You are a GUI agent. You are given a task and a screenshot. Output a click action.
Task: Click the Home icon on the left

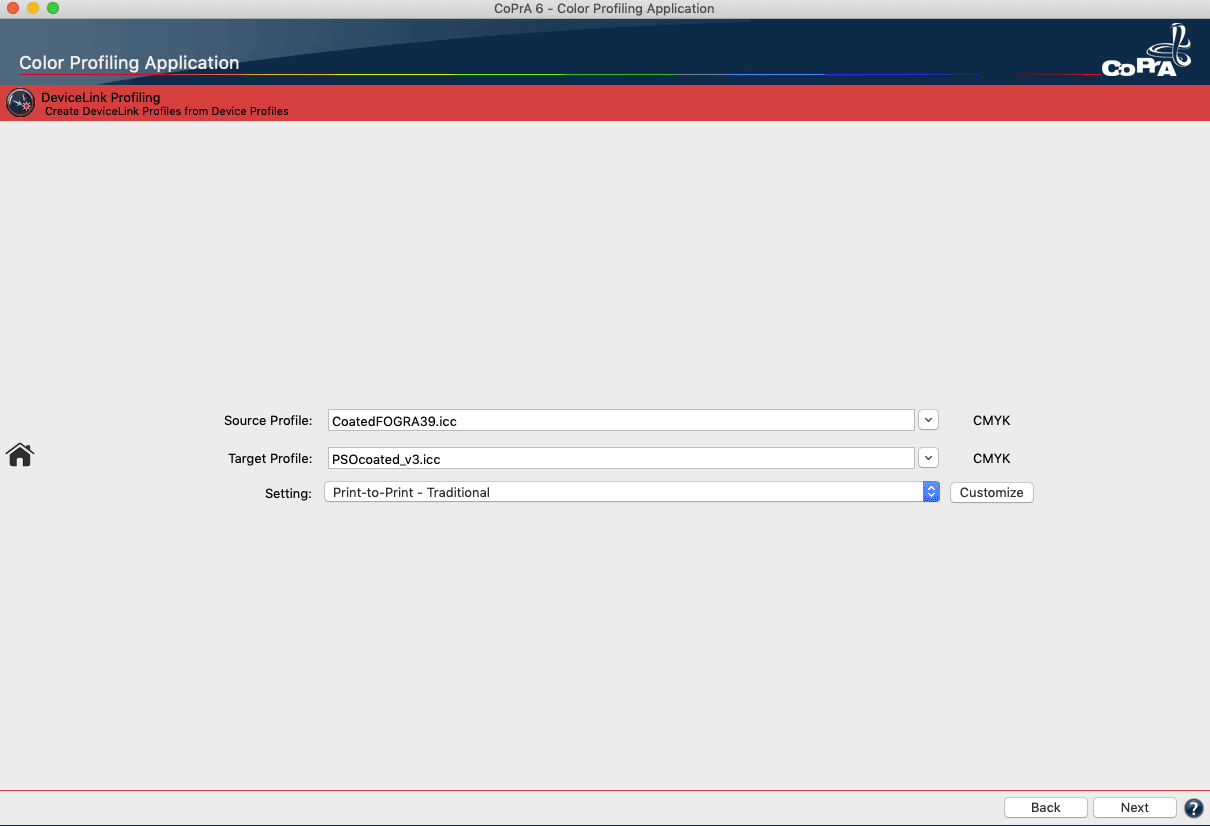[x=20, y=455]
